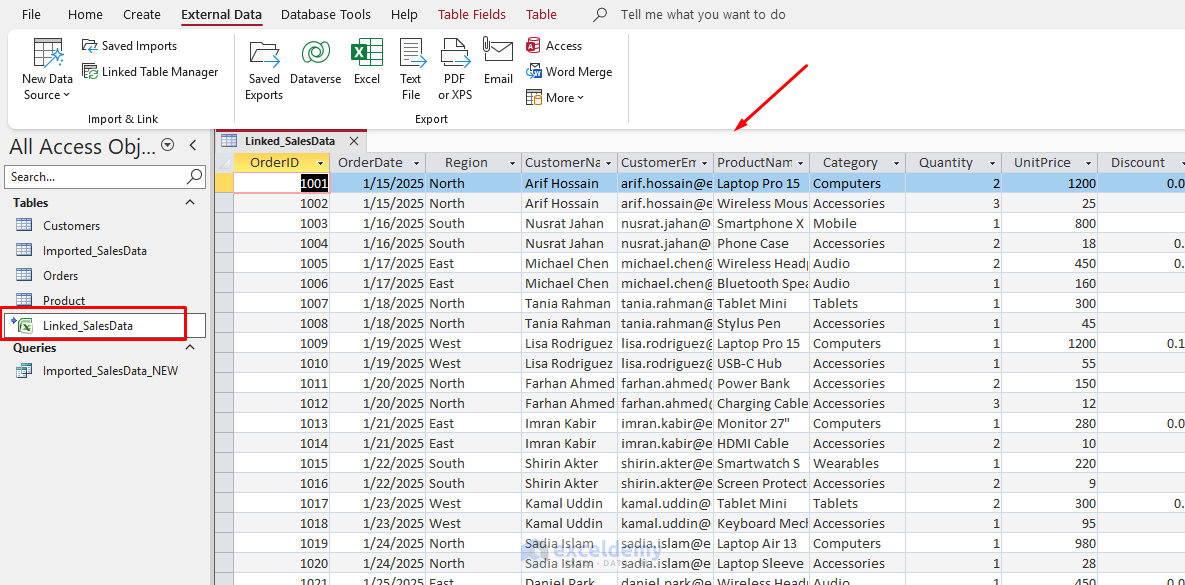Viewport: 1185px width, 585px height.
Task: Click the 'Monitor 27"' product cell
Action: (762, 423)
